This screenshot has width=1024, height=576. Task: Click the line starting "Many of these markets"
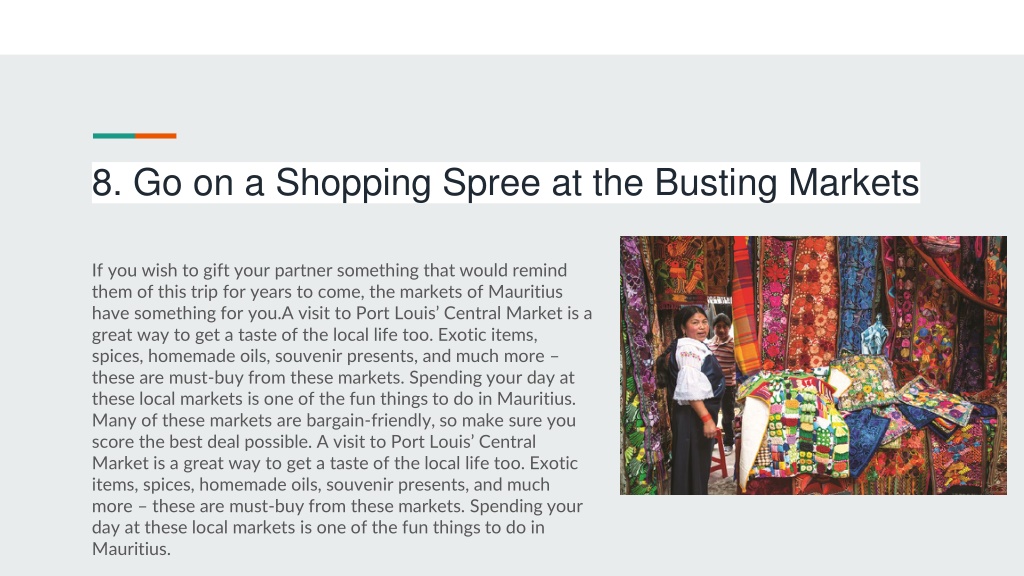point(334,420)
